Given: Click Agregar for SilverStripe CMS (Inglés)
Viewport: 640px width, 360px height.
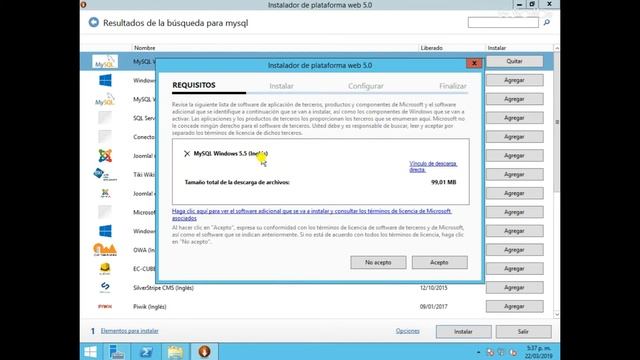Looking at the screenshot, I should coord(514,287).
